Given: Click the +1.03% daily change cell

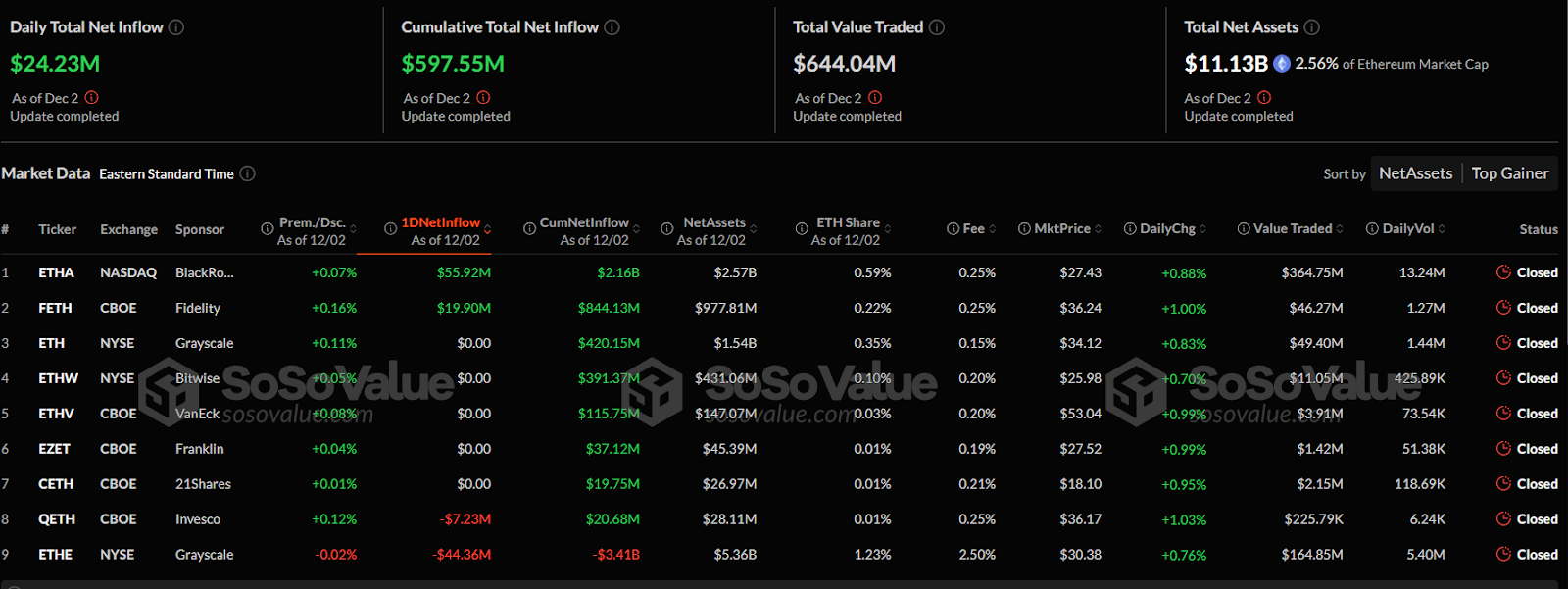Looking at the screenshot, I should (1184, 520).
